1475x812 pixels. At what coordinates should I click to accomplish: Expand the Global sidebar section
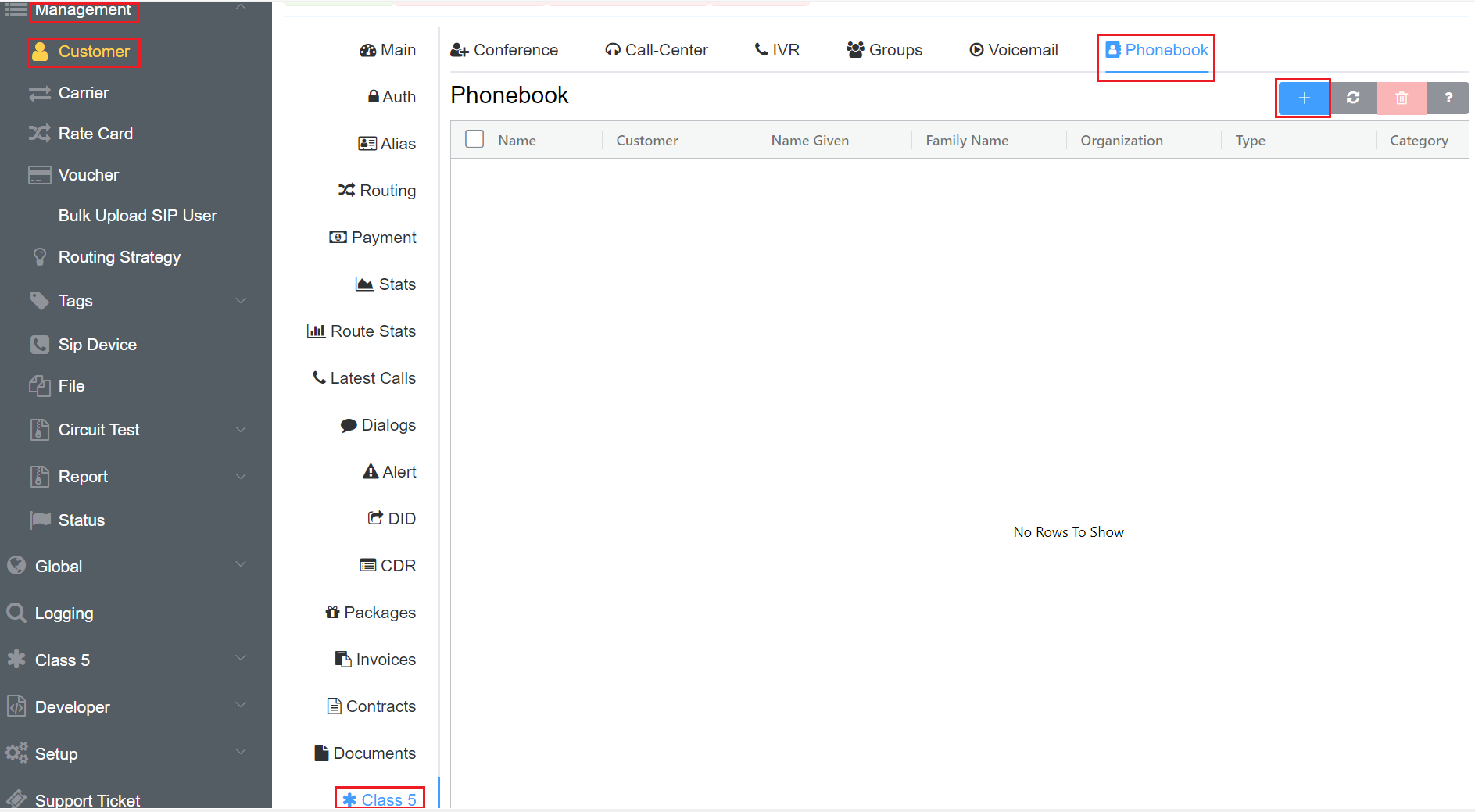pyautogui.click(x=241, y=564)
